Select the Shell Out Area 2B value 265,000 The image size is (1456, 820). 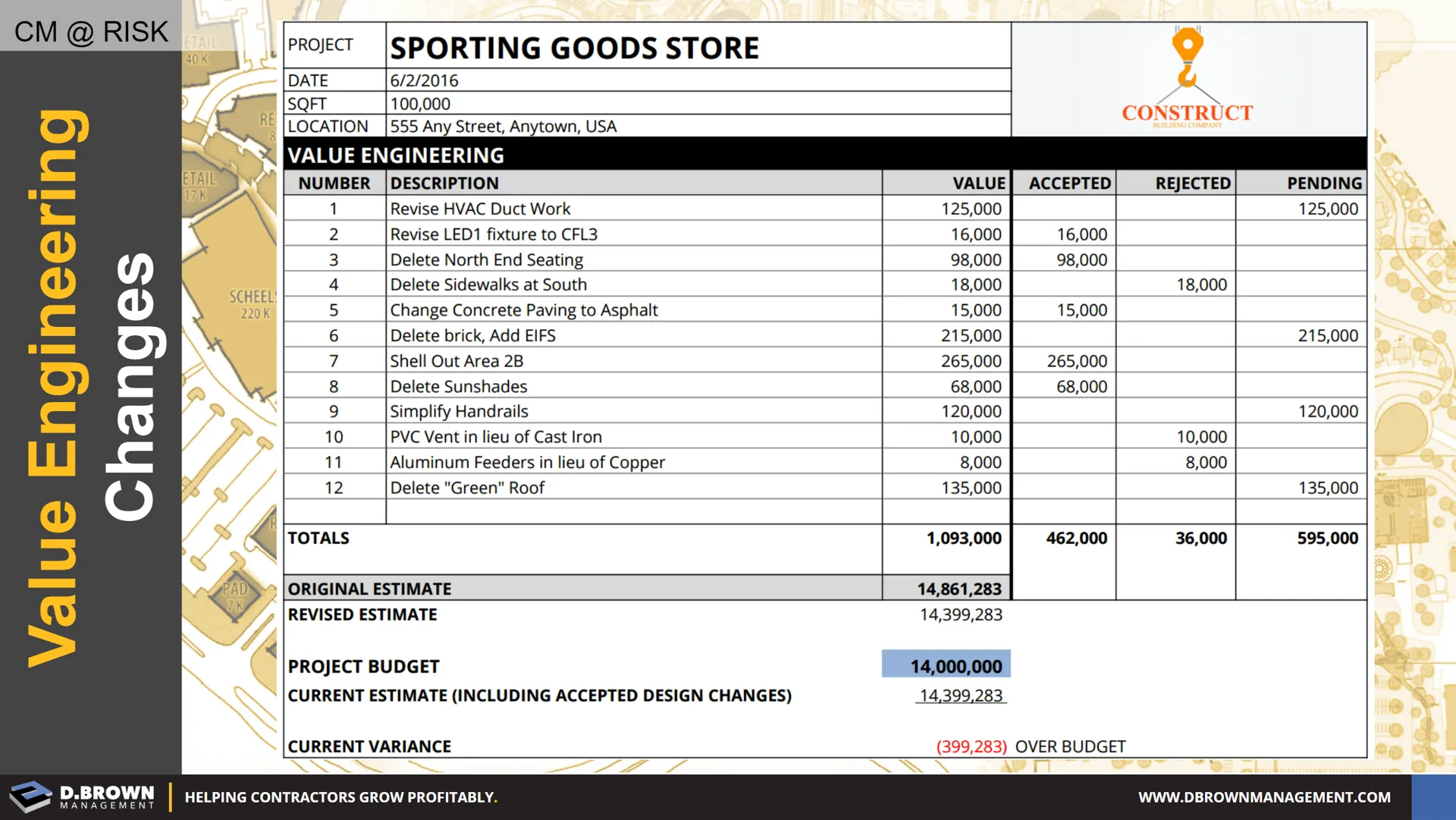coord(971,361)
